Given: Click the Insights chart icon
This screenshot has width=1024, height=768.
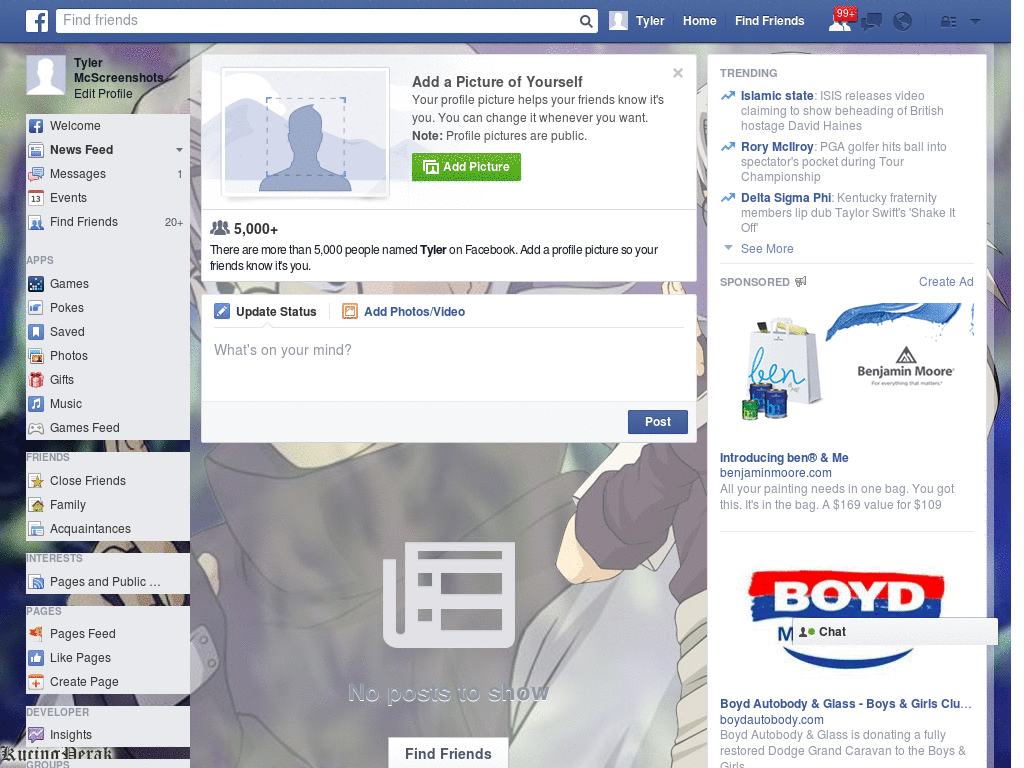Looking at the screenshot, I should coord(36,735).
